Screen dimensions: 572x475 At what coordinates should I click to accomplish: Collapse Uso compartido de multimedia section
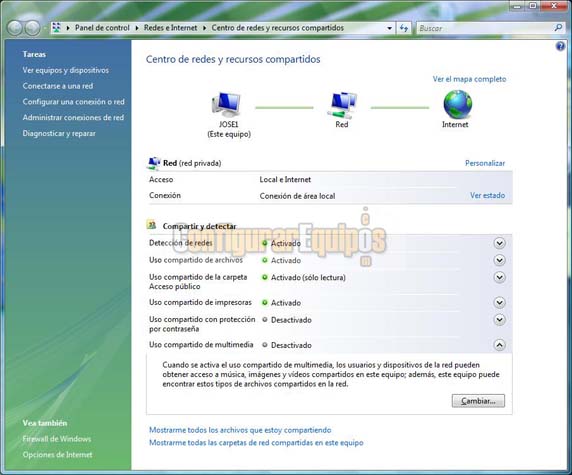[x=499, y=345]
